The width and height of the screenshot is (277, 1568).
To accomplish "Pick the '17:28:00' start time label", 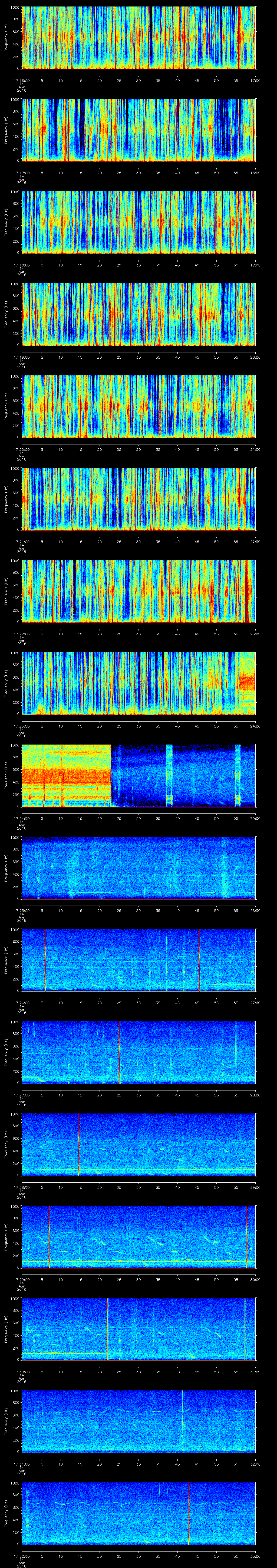I will point(21,1187).
